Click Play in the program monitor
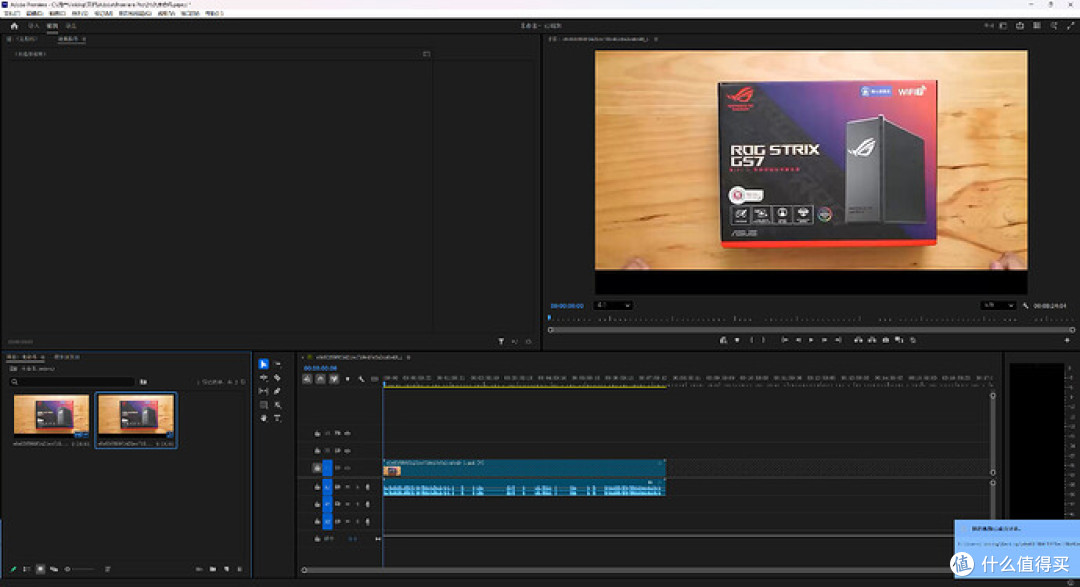The image size is (1080, 587). tap(811, 340)
